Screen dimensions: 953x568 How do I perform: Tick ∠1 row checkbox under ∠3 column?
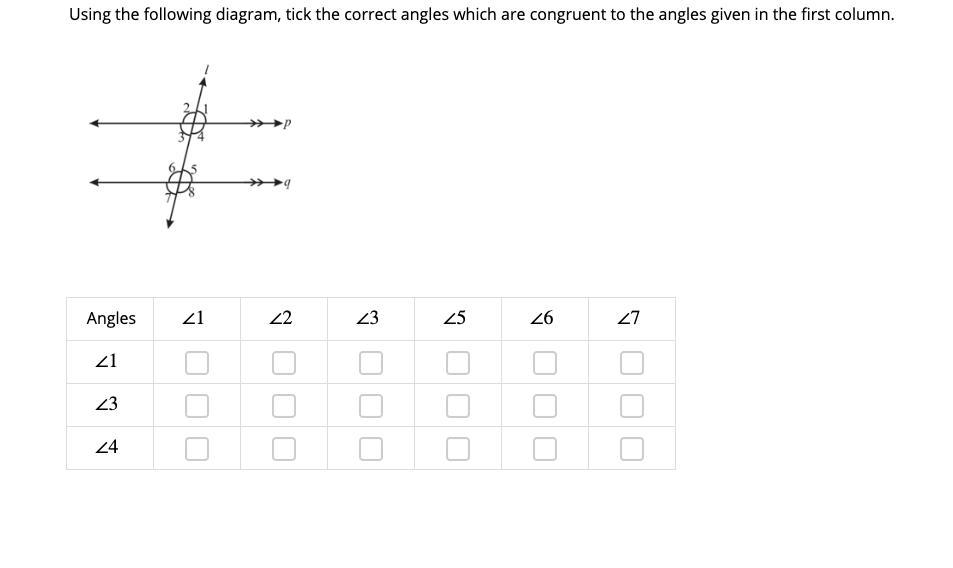click(371, 363)
